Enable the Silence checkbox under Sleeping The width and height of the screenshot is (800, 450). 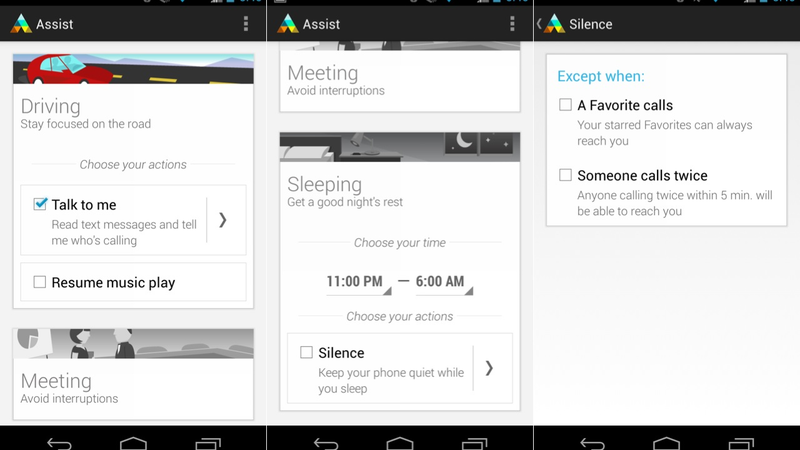(x=306, y=352)
